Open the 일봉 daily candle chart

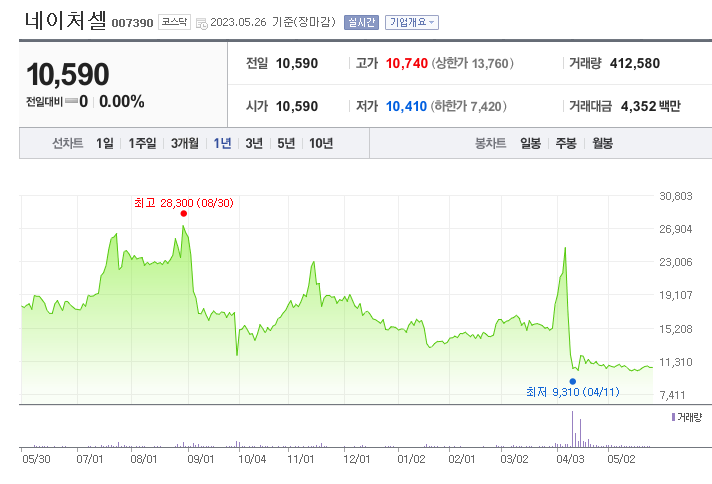pos(530,143)
